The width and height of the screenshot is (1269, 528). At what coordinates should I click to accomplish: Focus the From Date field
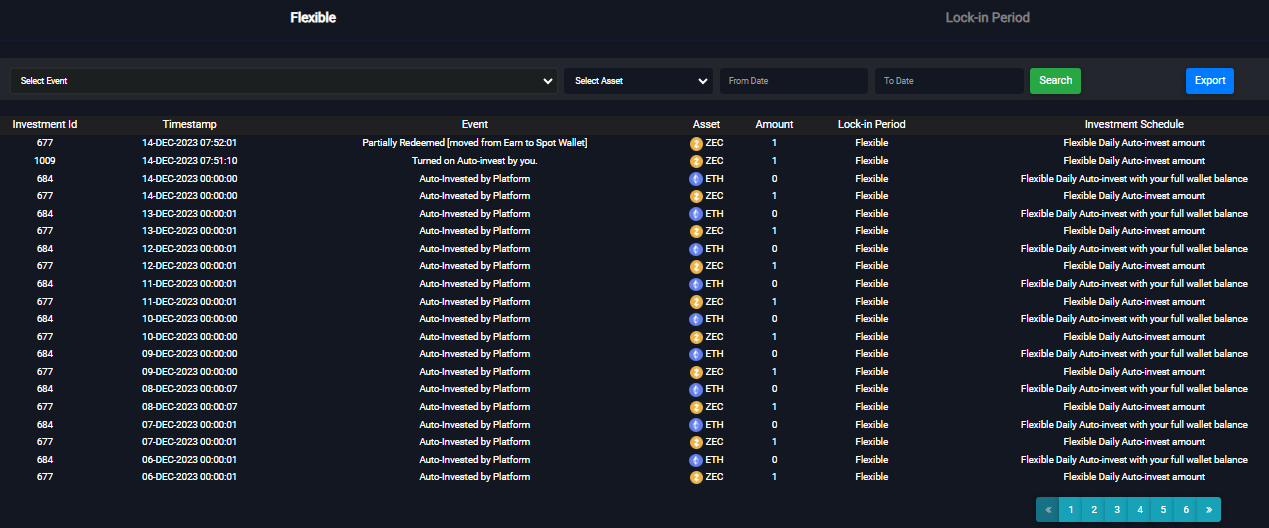[x=794, y=81]
